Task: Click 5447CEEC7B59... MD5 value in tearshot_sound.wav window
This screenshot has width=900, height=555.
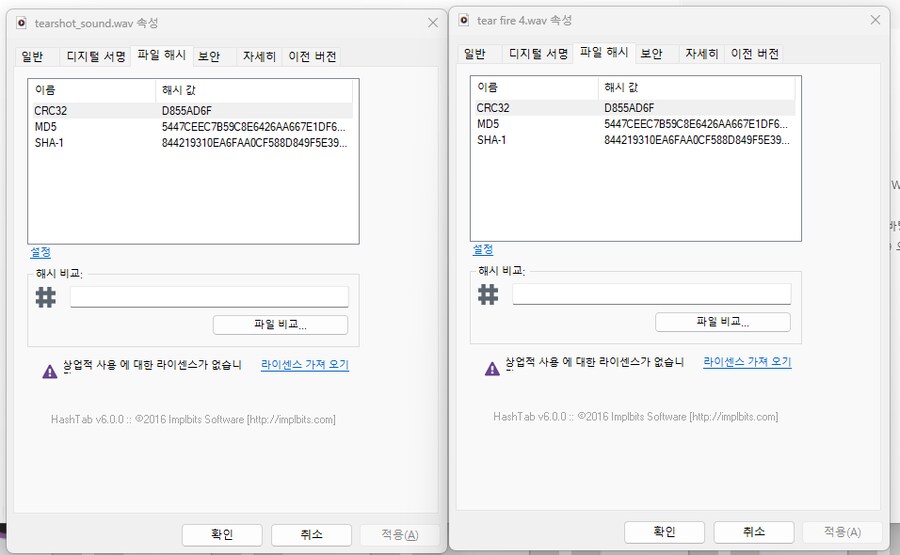Action: tap(254, 127)
